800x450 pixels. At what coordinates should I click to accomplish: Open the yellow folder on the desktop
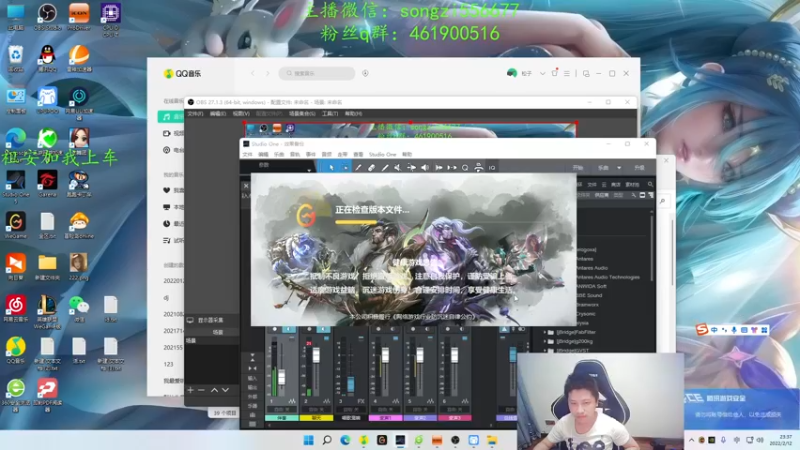point(47,267)
